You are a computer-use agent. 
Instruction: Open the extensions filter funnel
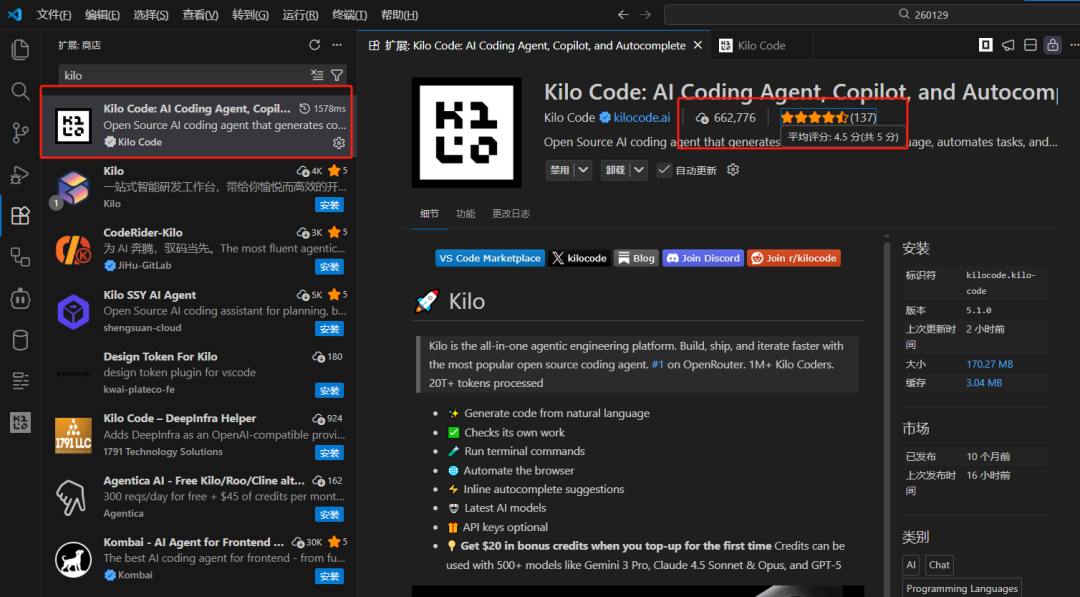[x=337, y=75]
